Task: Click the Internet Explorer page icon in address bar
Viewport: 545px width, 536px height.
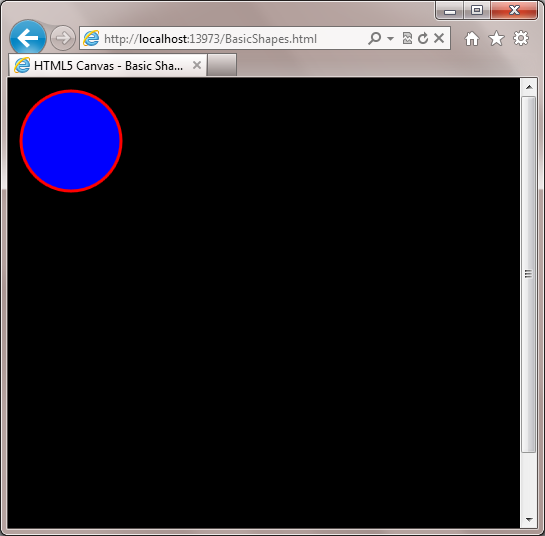Action: coord(91,38)
